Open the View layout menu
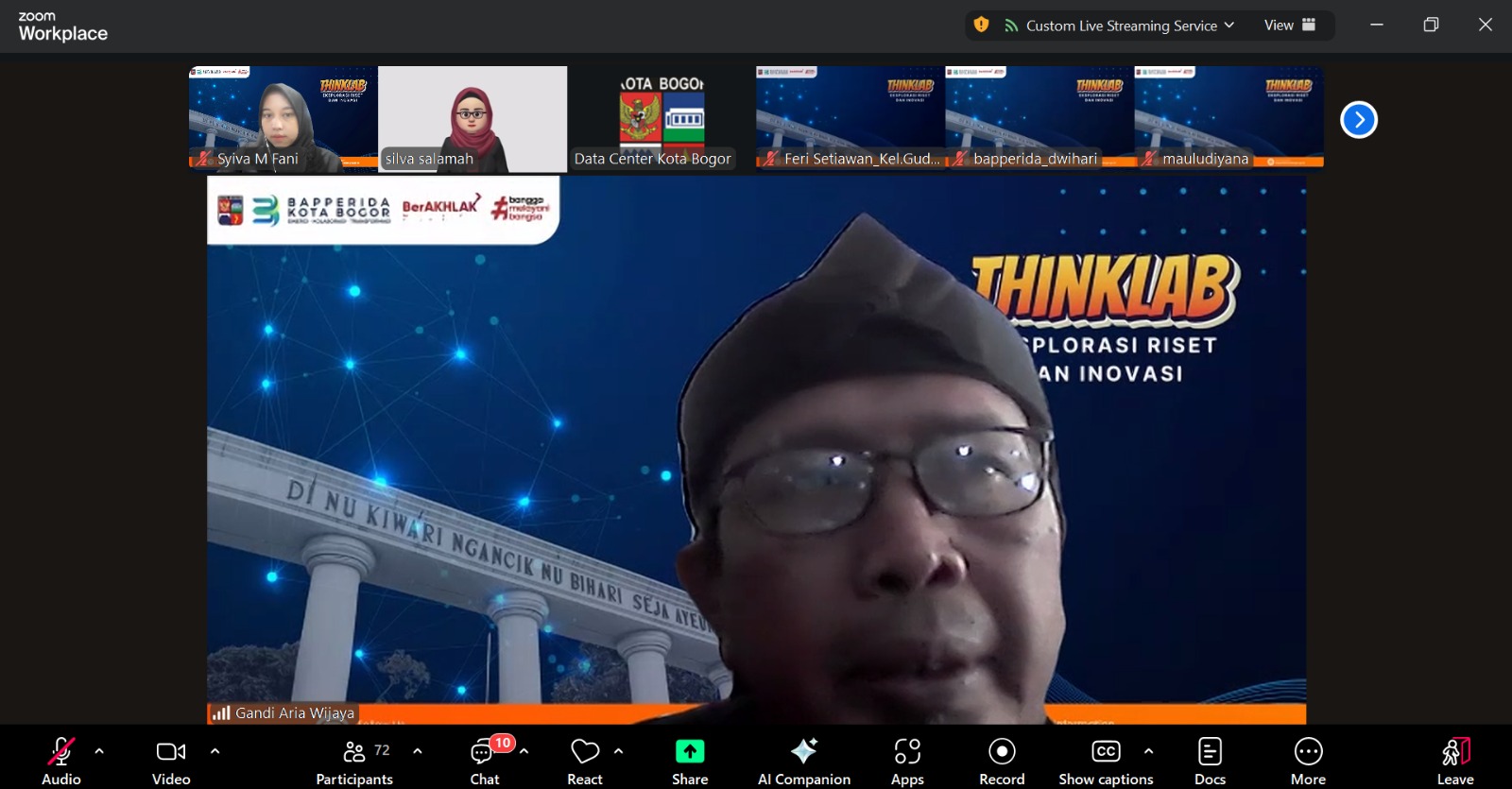 1289,26
